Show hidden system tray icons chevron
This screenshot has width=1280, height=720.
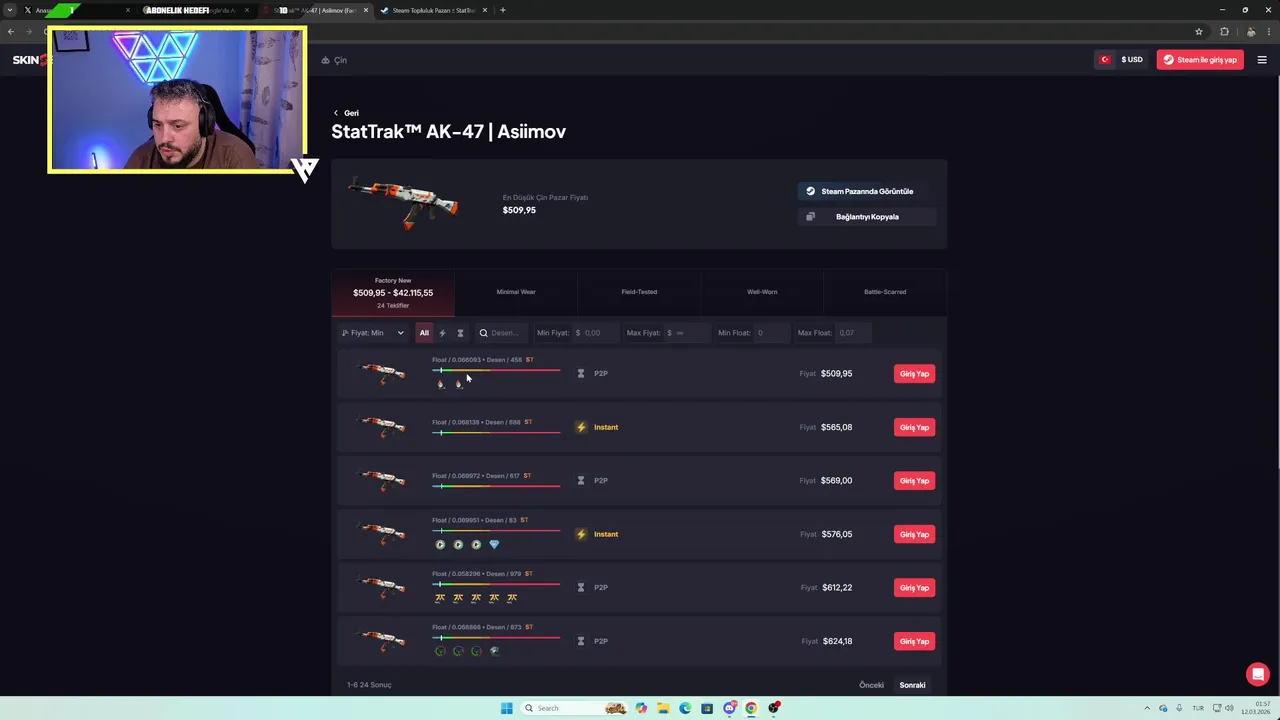1147,708
